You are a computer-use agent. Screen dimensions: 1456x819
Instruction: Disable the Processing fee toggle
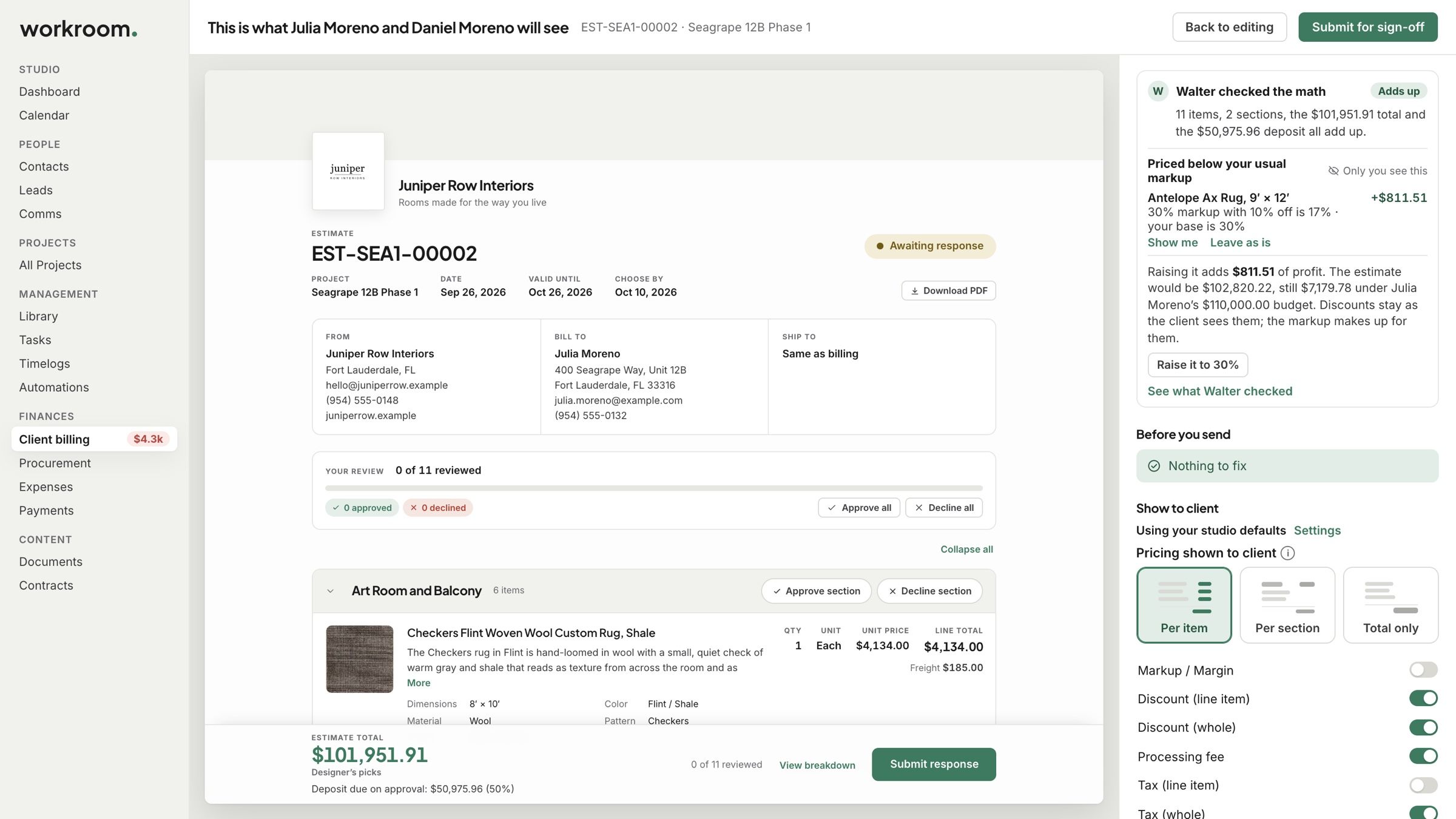click(x=1423, y=756)
